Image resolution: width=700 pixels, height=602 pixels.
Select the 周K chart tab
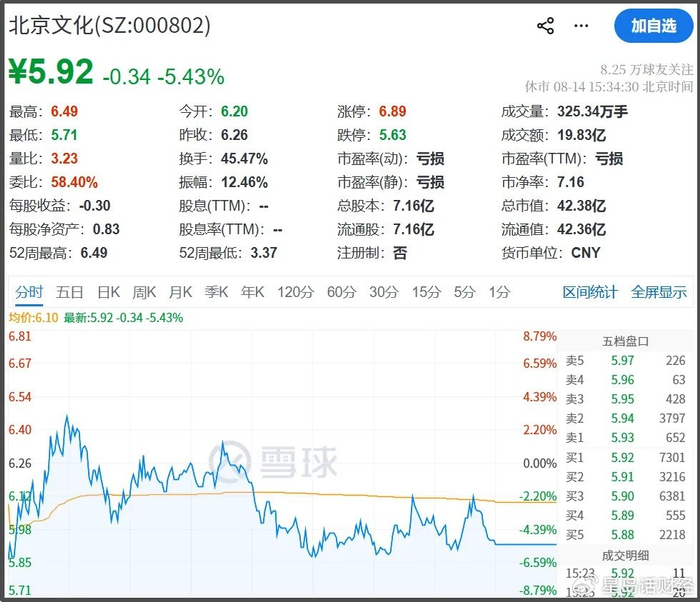144,292
